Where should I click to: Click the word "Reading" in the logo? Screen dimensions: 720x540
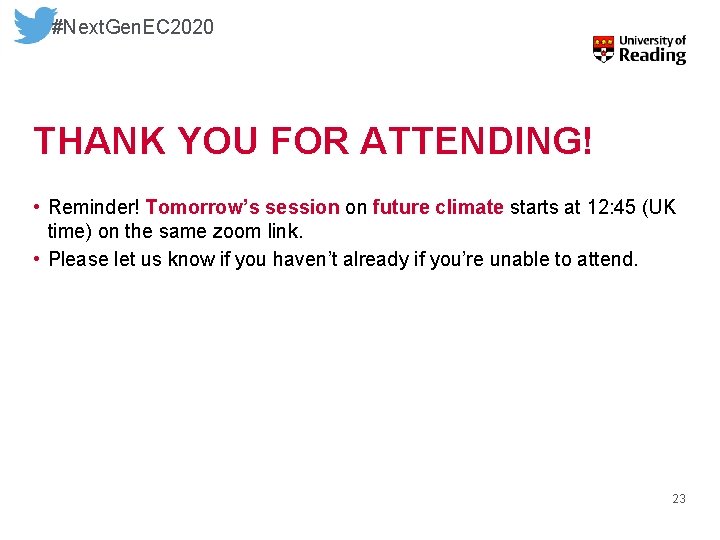tap(652, 56)
